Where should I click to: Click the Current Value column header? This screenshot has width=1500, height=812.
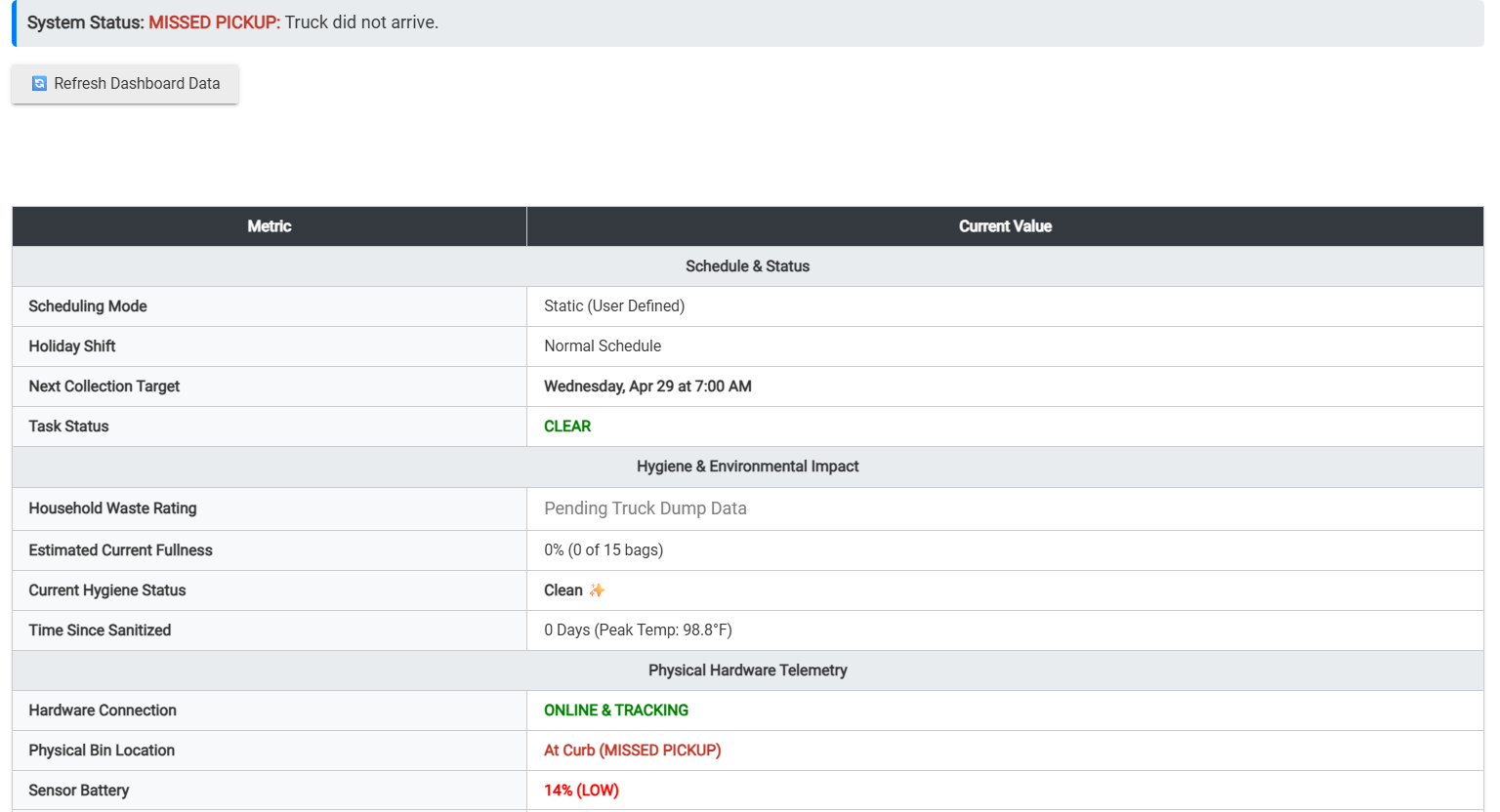click(1005, 226)
